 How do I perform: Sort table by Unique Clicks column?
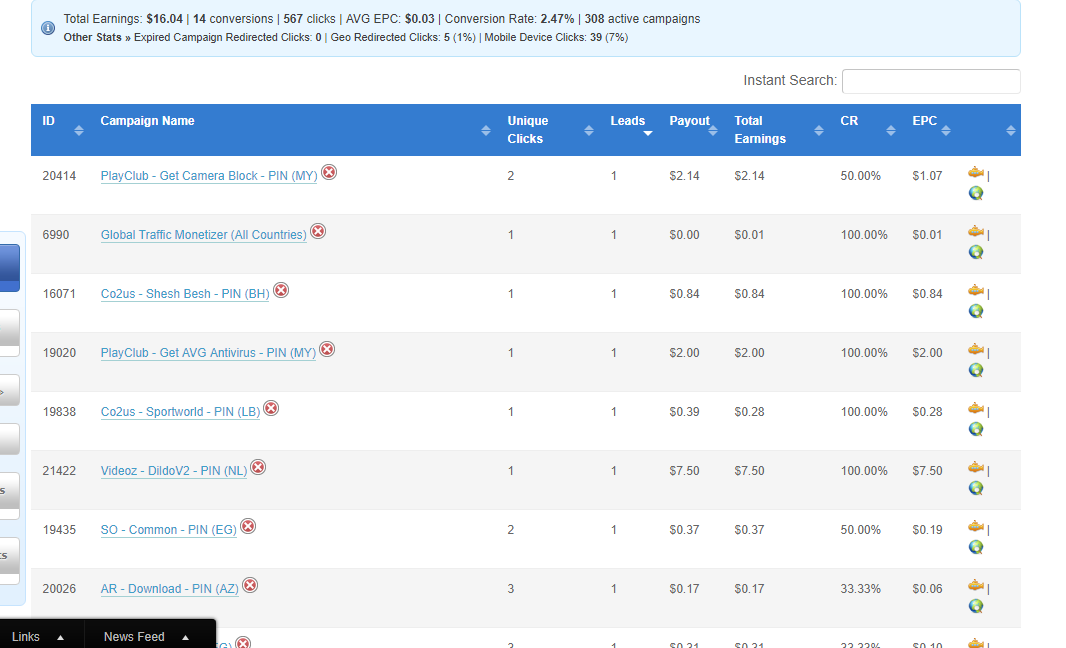(x=589, y=131)
